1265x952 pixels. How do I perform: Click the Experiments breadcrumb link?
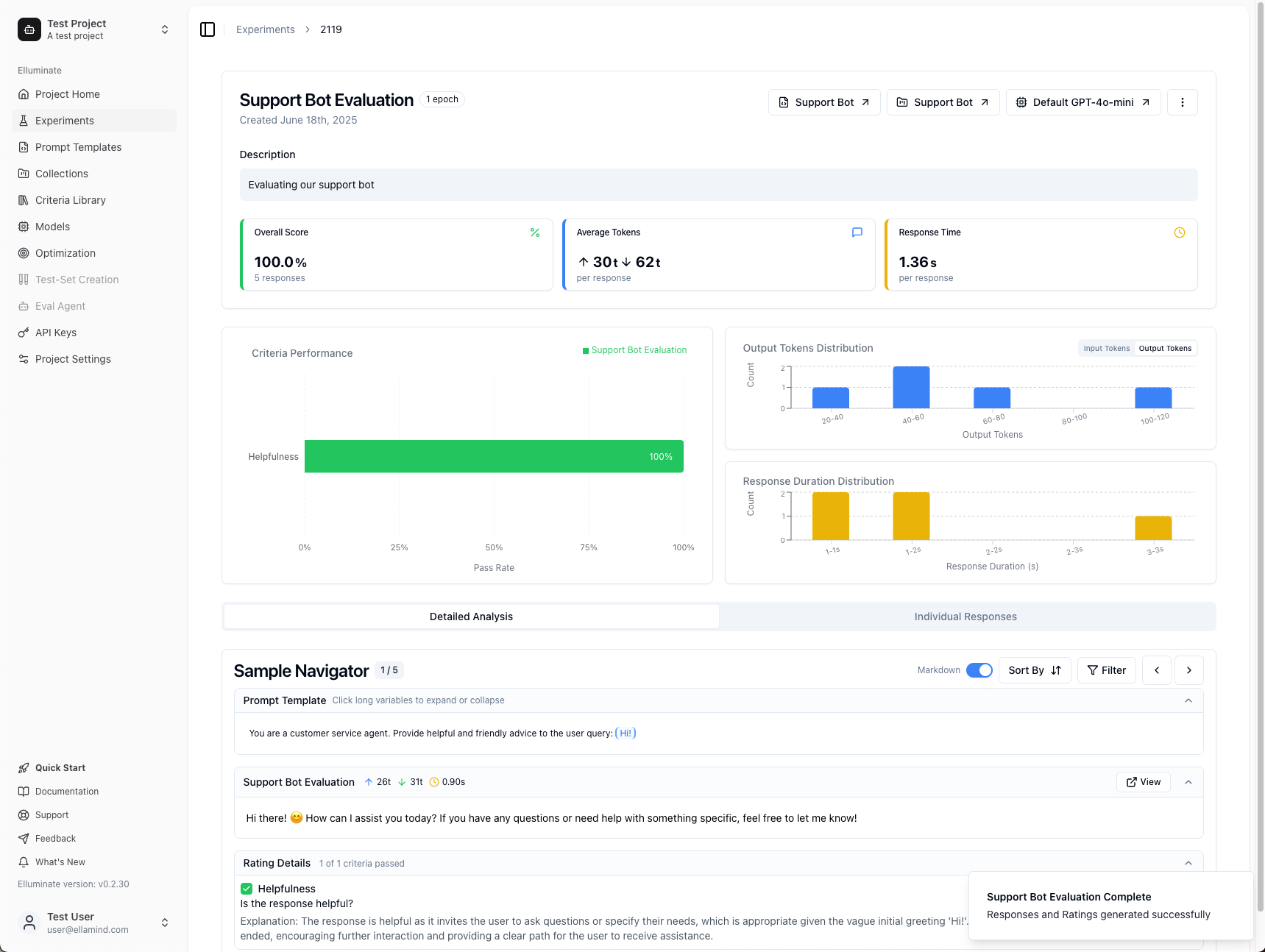[x=265, y=29]
